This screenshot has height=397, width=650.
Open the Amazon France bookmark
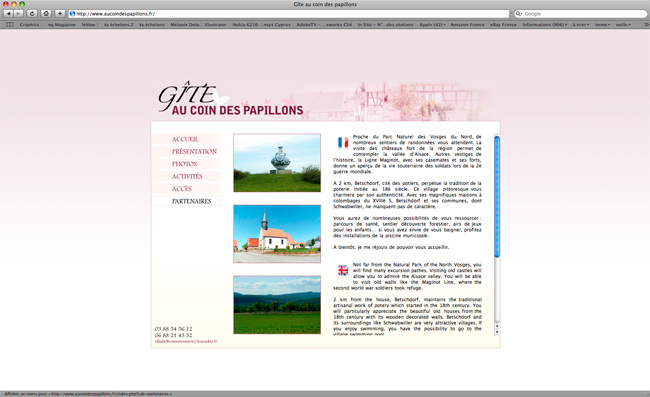point(467,25)
